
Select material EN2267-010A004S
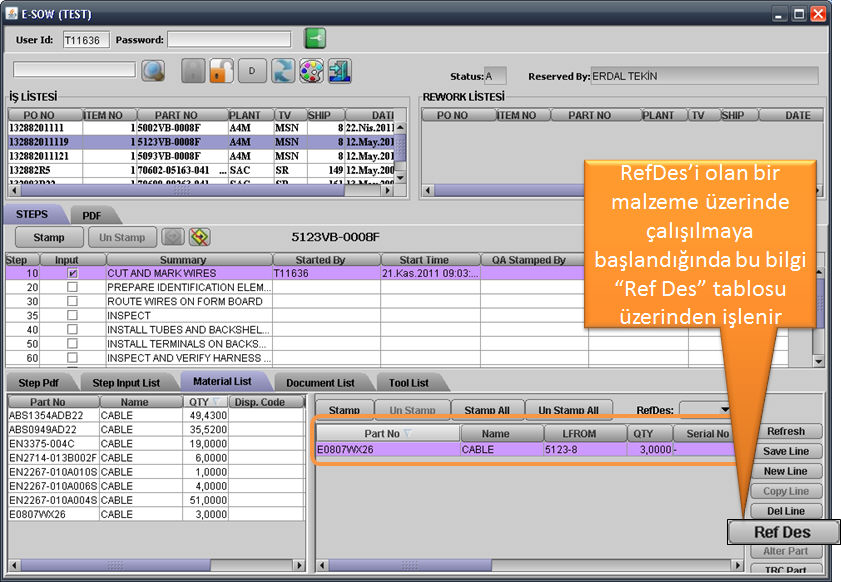tap(156, 500)
